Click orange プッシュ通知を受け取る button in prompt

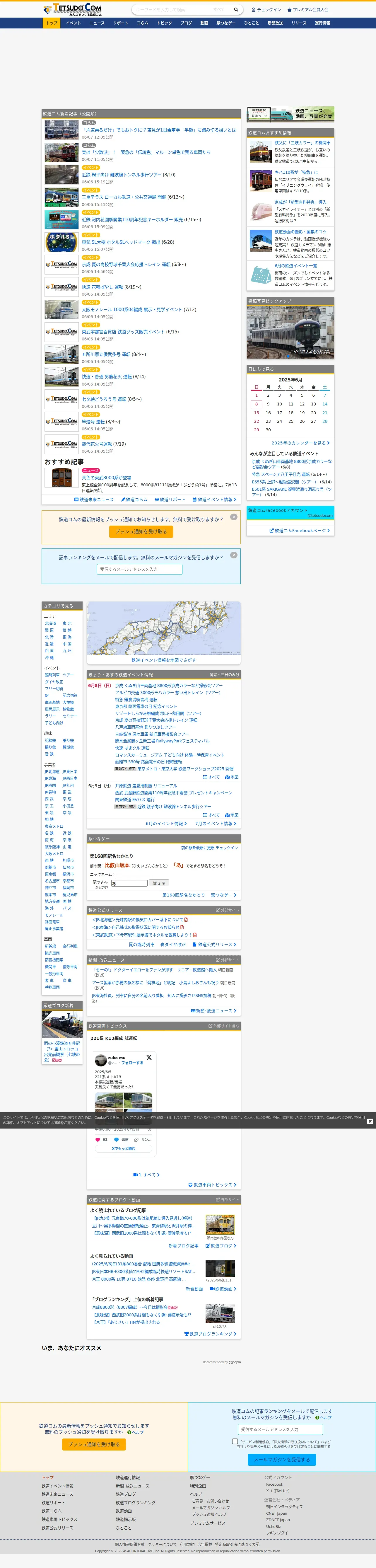[141, 531]
